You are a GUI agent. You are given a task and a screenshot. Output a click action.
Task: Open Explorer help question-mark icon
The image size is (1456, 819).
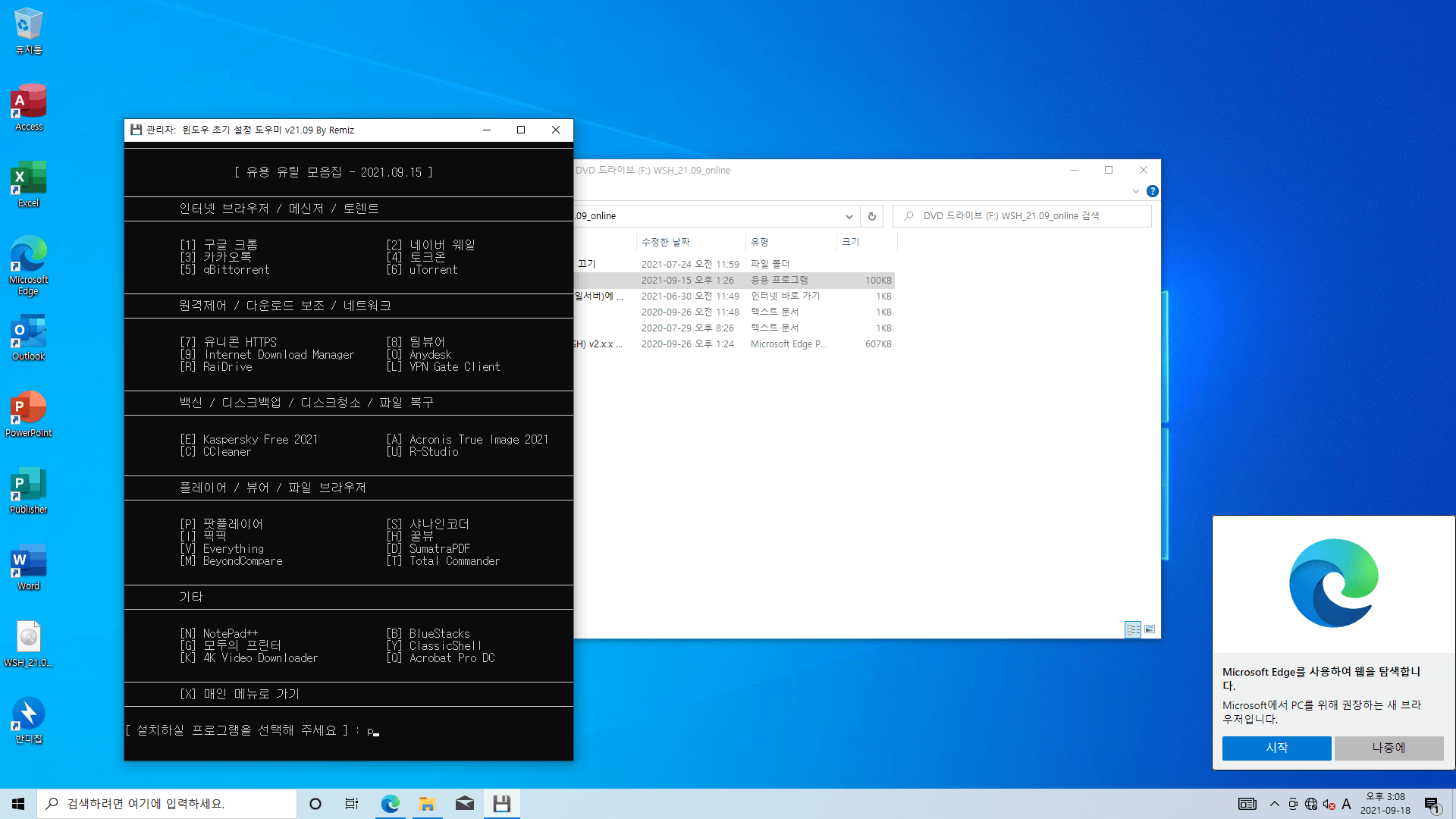pyautogui.click(x=1153, y=191)
